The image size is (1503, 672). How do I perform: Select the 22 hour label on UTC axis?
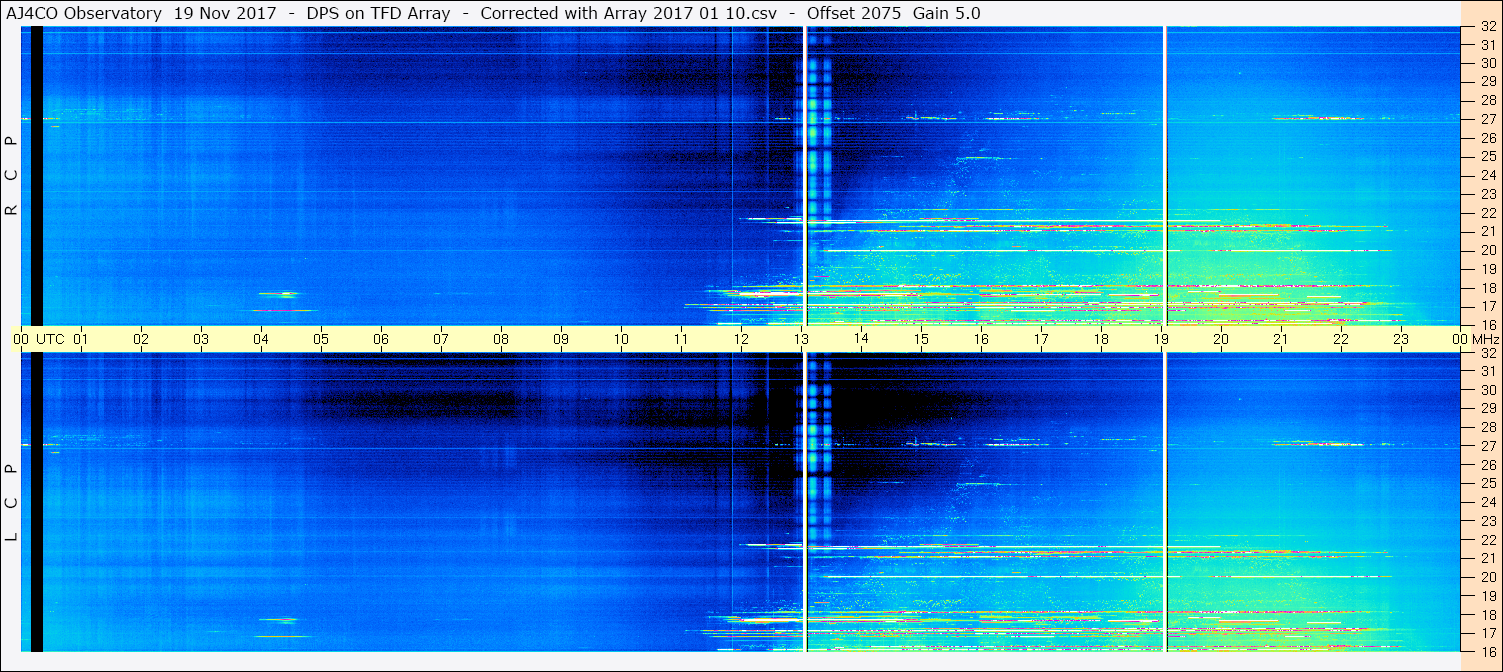coord(1341,339)
